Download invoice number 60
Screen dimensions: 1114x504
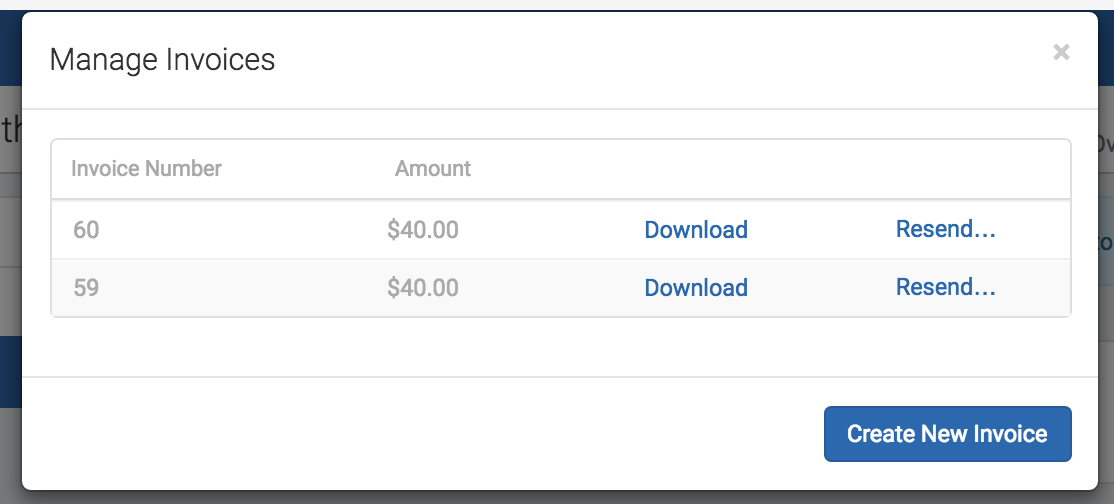[x=696, y=230]
